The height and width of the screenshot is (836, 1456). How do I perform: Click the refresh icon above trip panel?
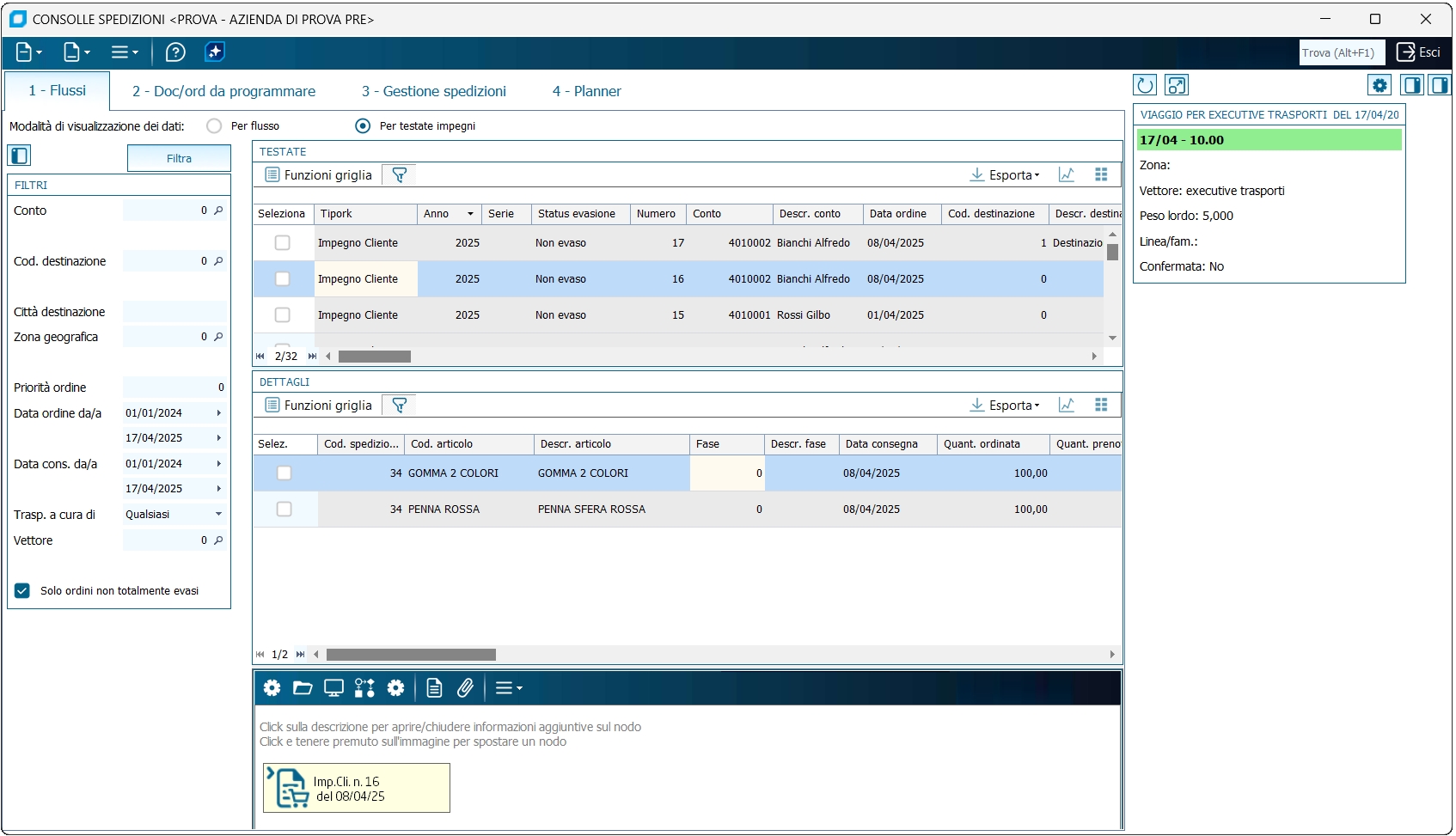tap(1145, 85)
